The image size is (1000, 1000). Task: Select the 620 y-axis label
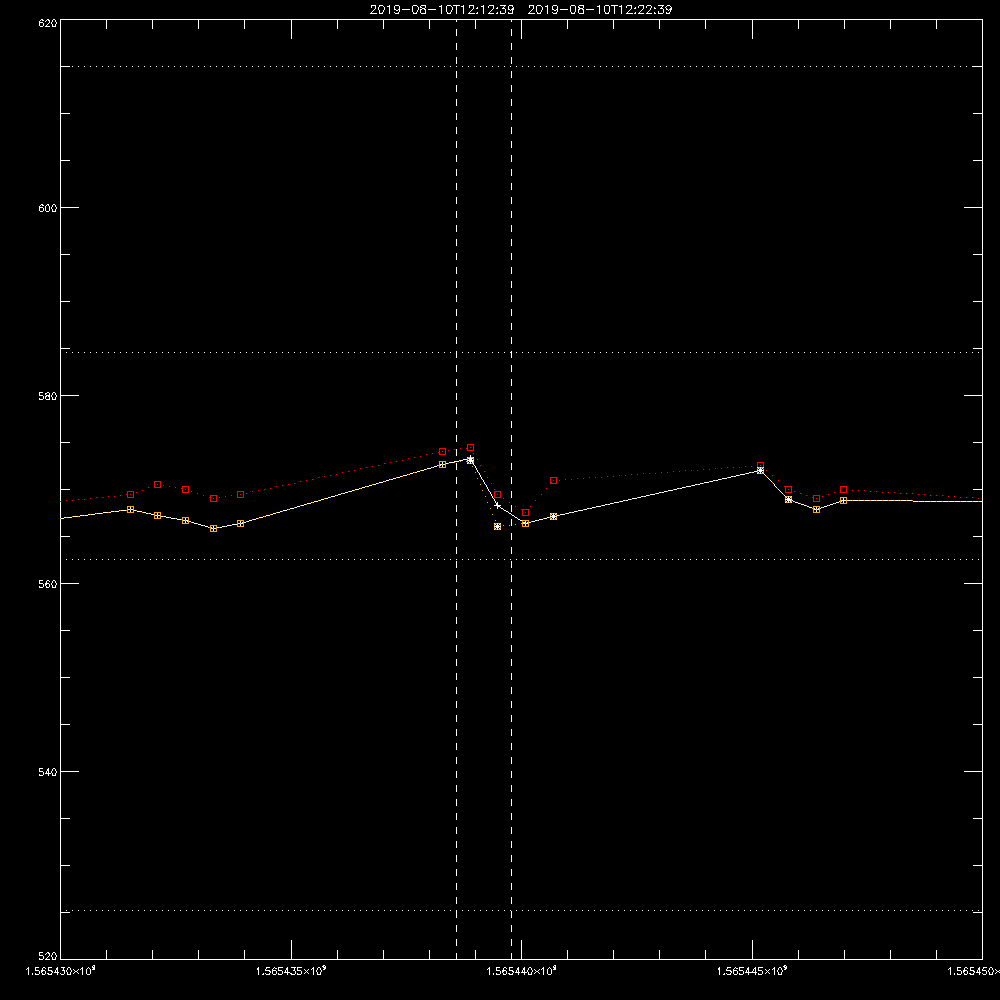48,23
